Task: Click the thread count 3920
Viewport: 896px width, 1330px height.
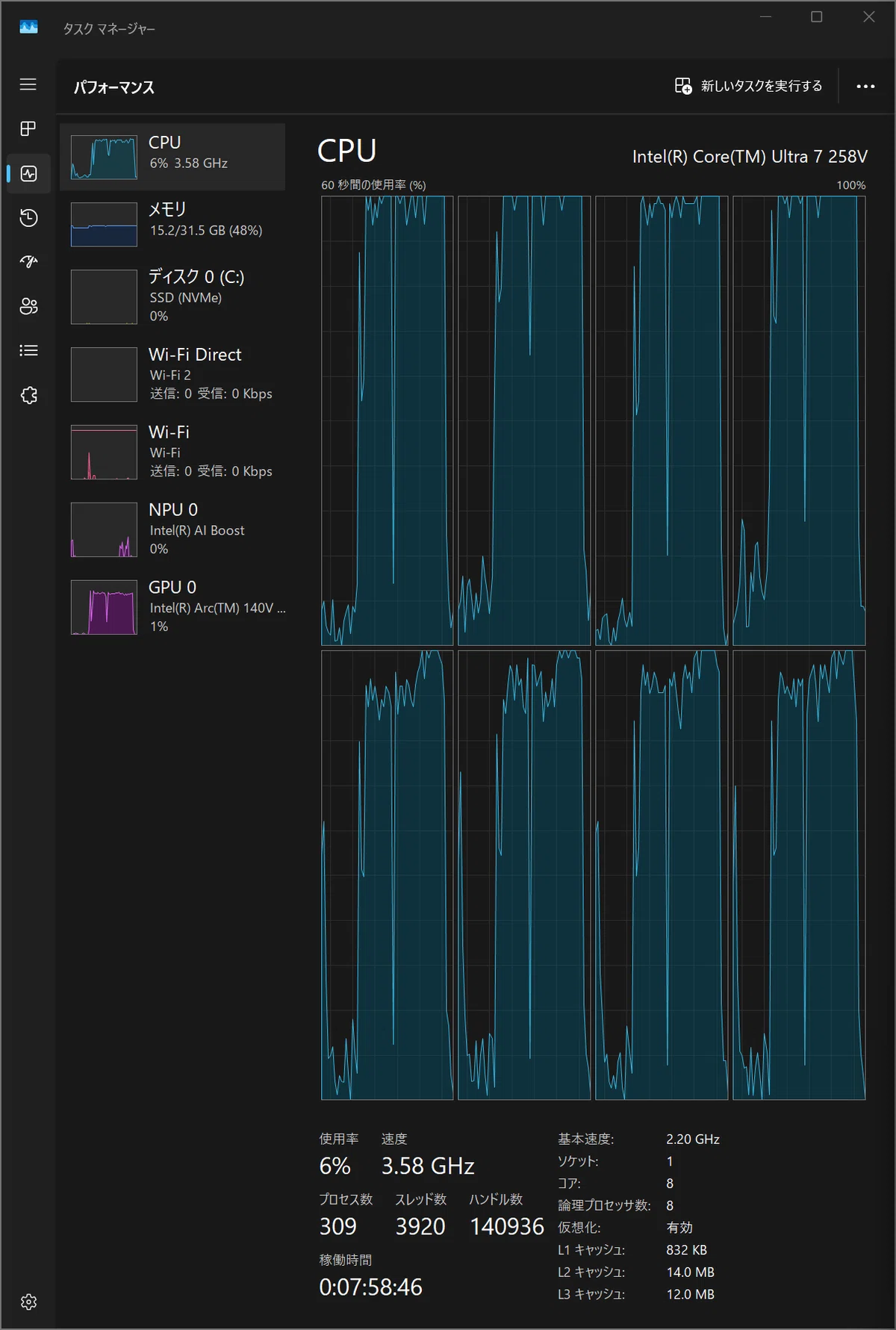Action: [420, 1226]
